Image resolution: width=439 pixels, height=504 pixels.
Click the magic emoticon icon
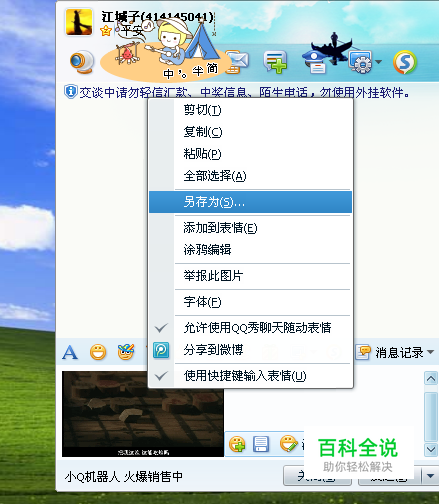(126, 352)
